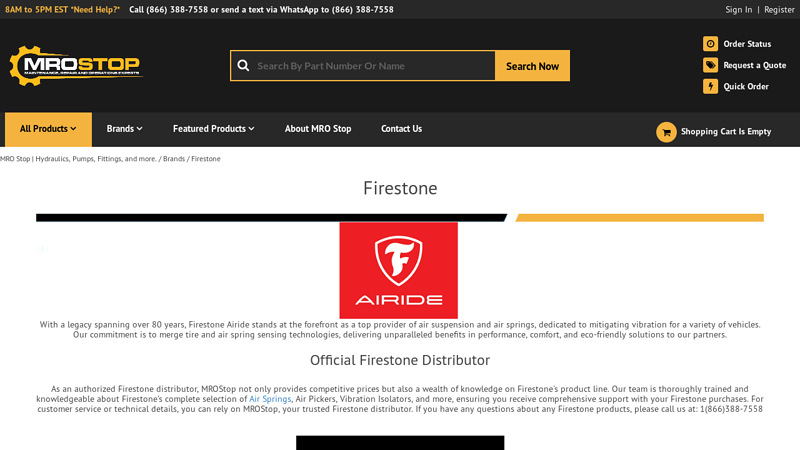The width and height of the screenshot is (800, 450).
Task: Open the Order Status link
Action: pyautogui.click(x=747, y=44)
